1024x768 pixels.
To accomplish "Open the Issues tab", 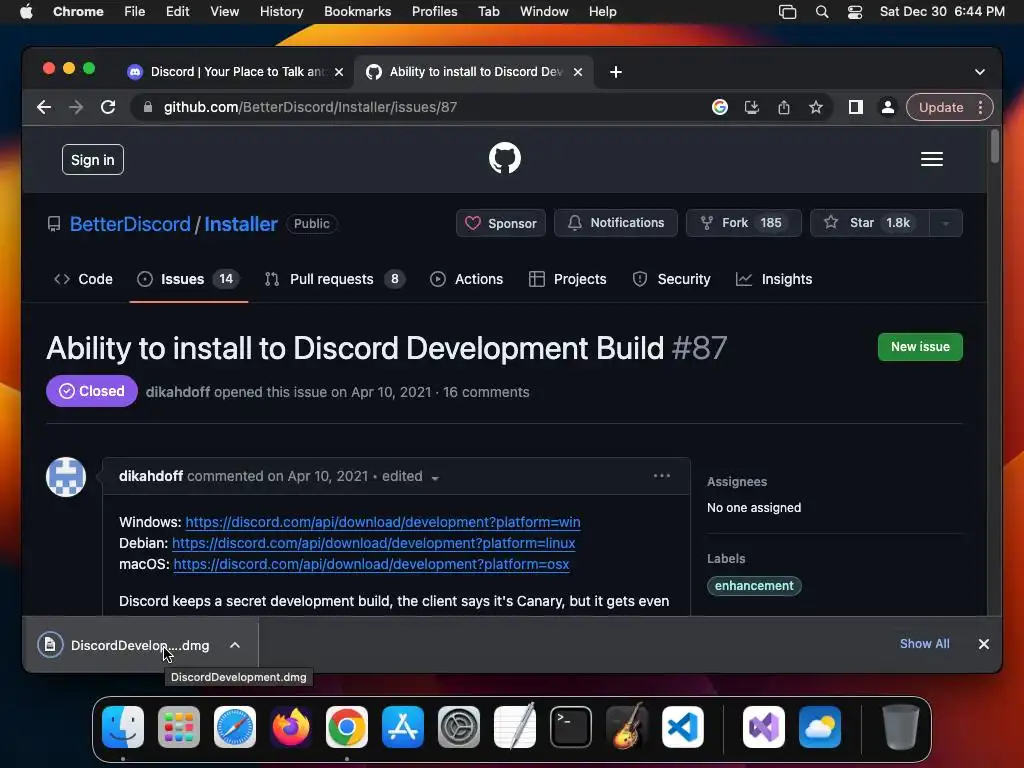I will click(x=188, y=279).
